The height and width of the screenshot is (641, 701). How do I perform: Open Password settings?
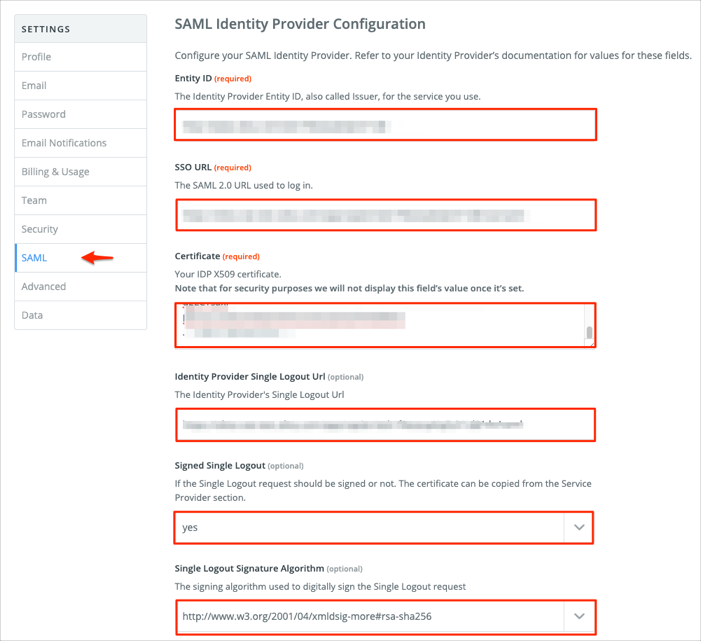tap(44, 114)
